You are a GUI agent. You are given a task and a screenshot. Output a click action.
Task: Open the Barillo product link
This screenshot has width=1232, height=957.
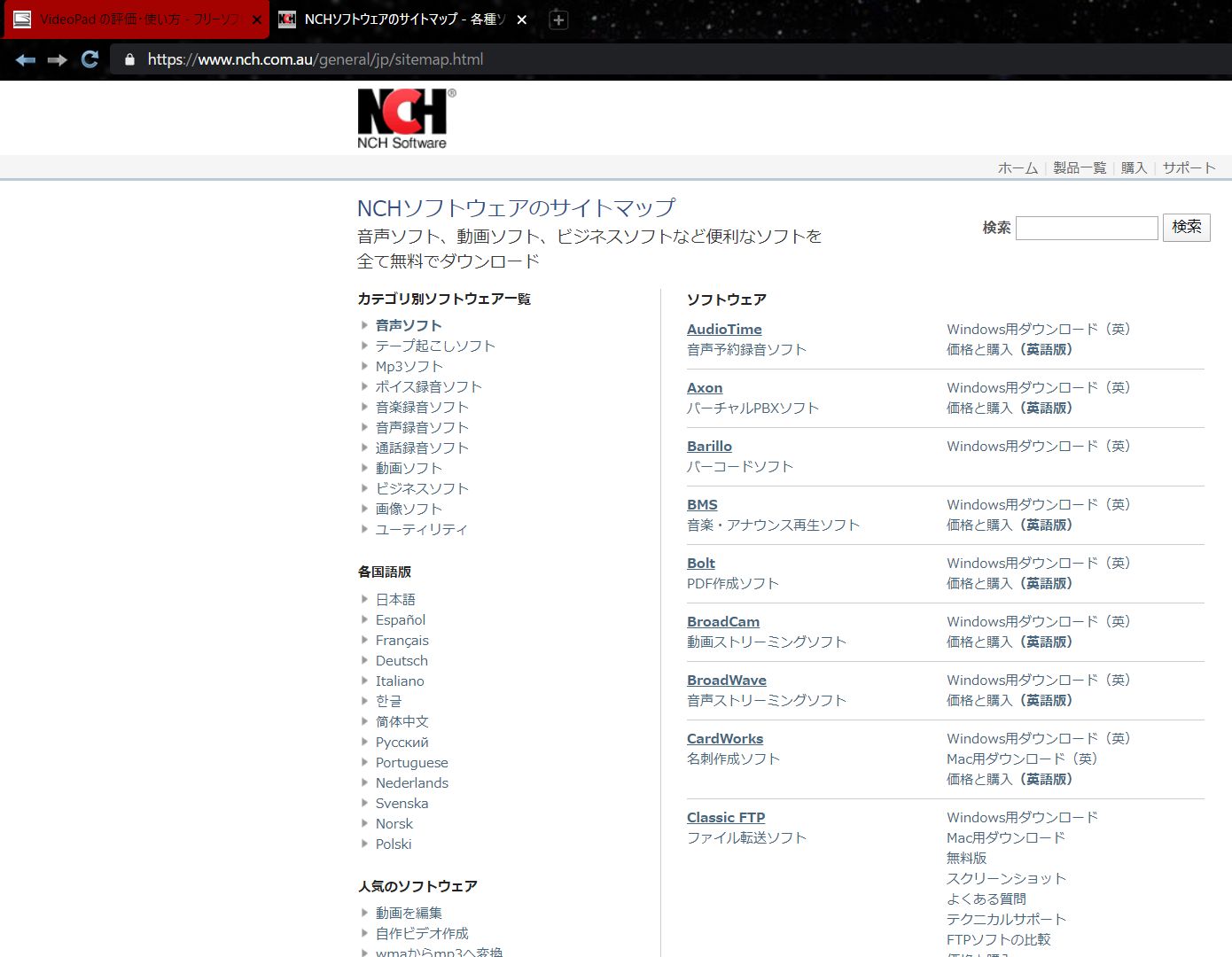709,446
